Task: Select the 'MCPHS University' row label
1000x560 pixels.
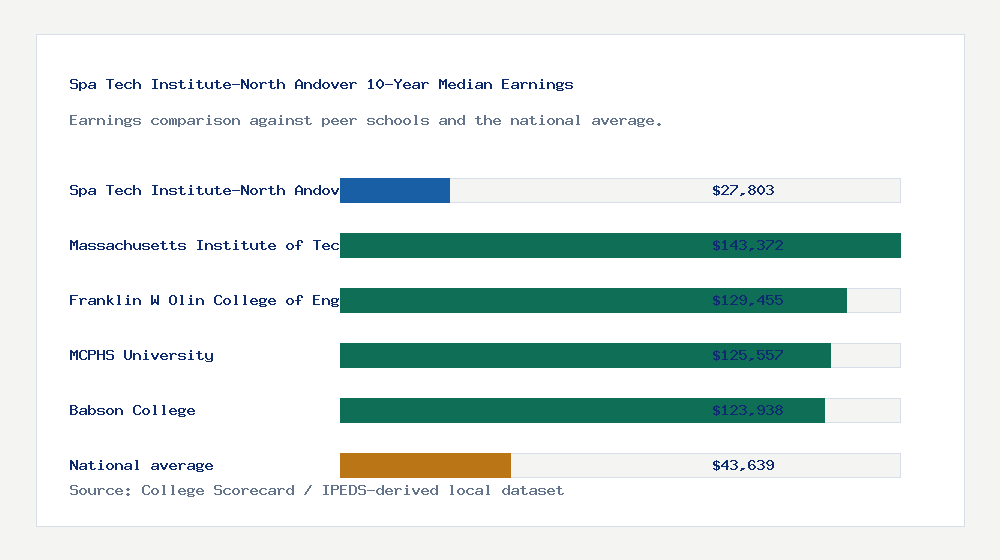Action: 141,355
